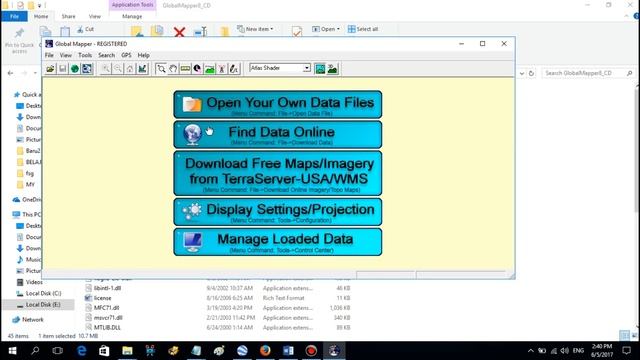Open File Explorer from the taskbar

point(127,351)
